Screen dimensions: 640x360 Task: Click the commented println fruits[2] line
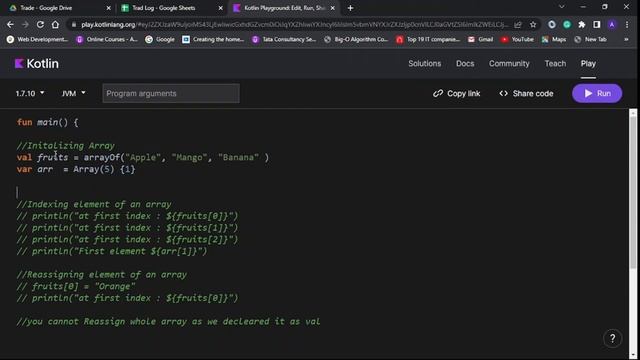coord(127,240)
